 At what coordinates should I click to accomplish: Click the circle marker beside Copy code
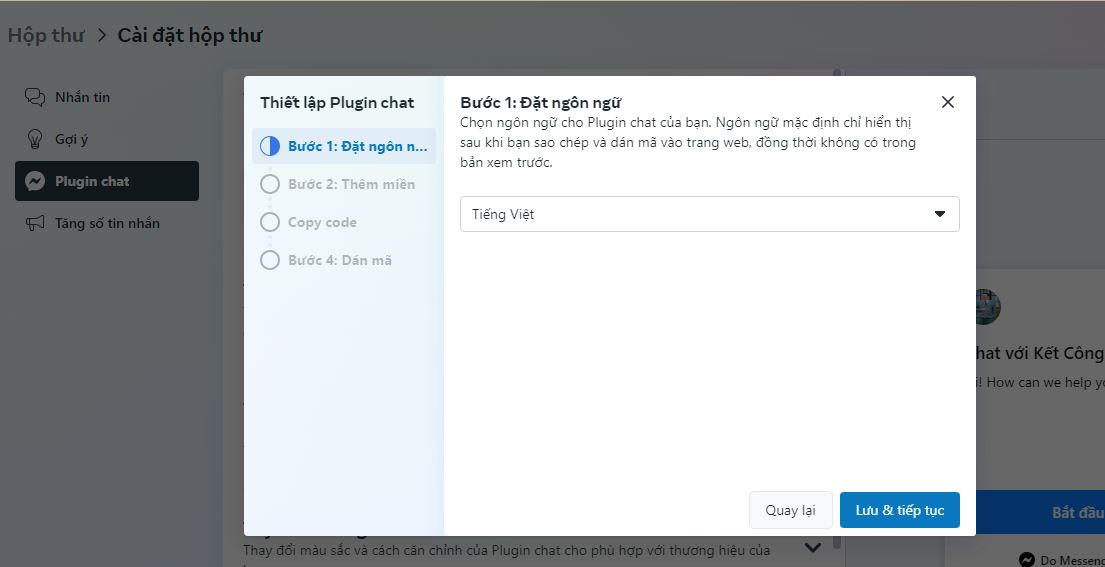270,222
